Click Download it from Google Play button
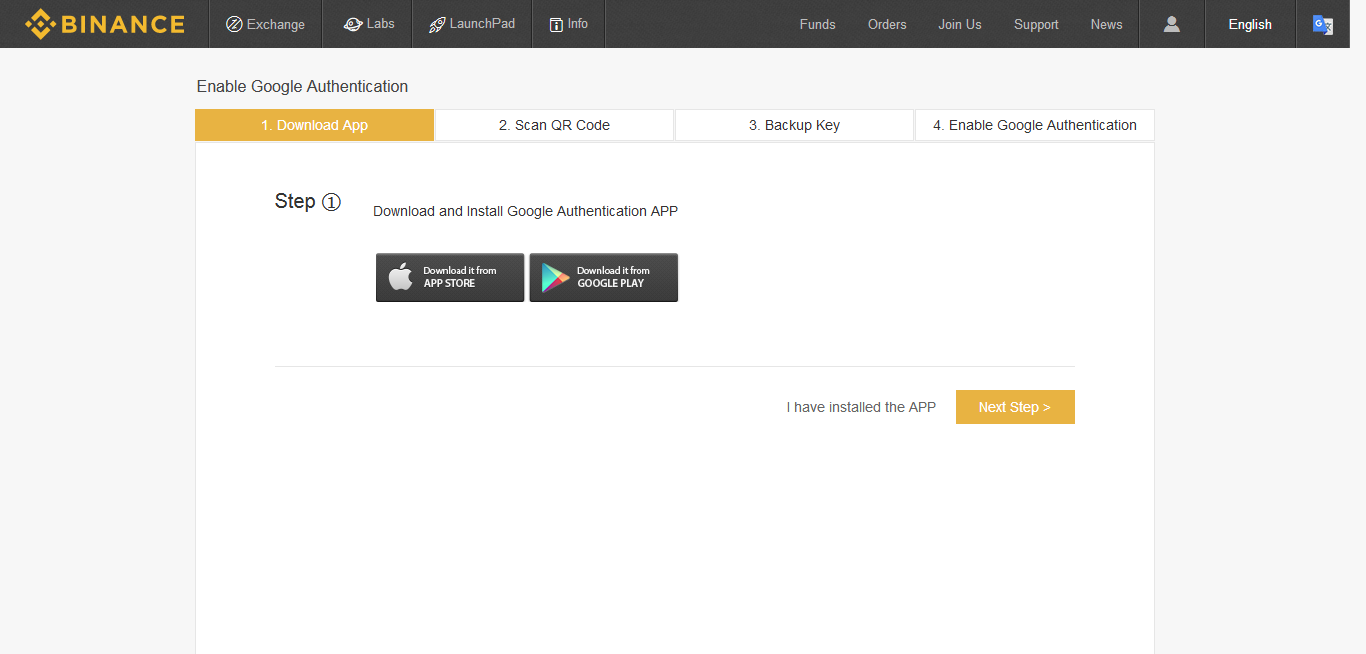 (604, 277)
